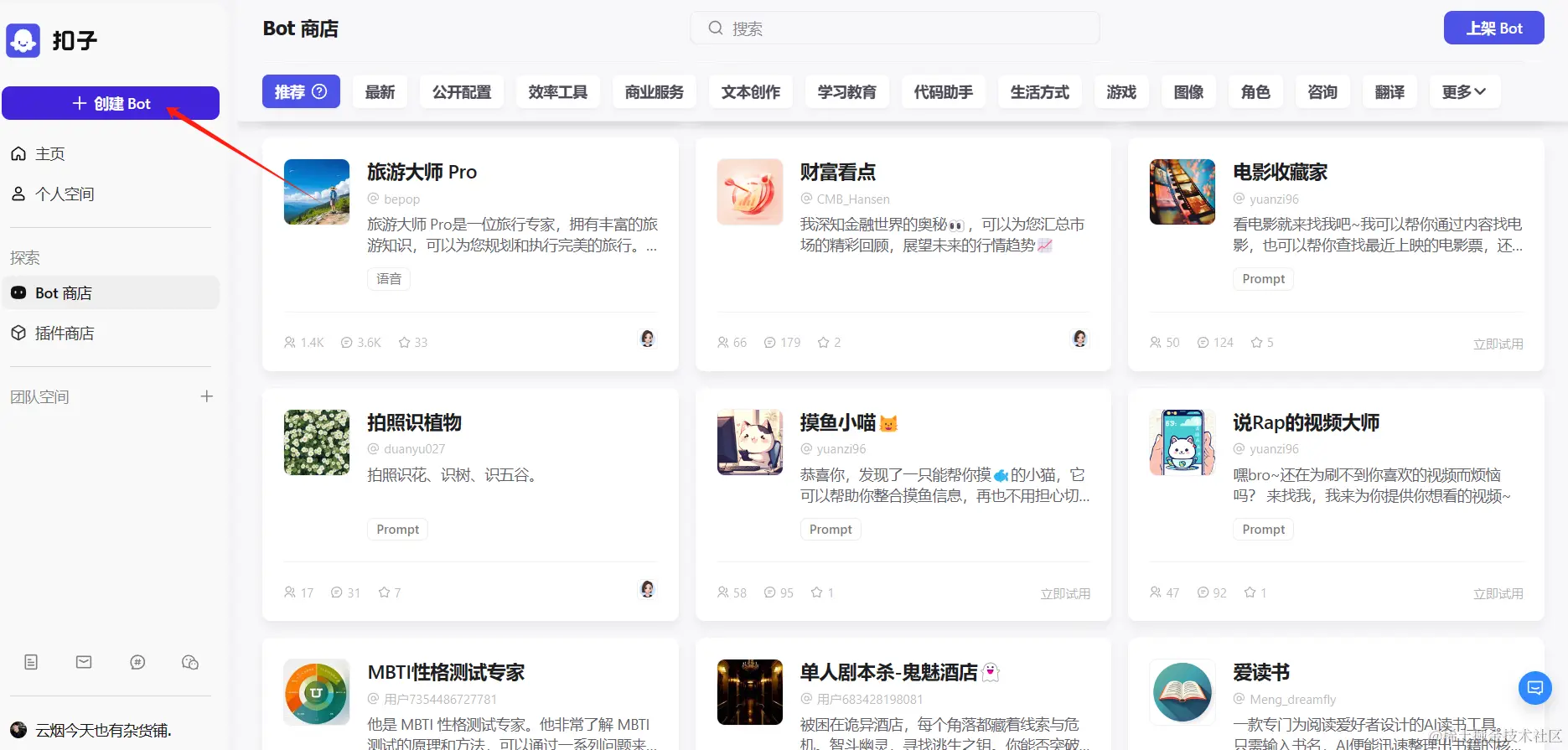
Task: Focus the 搜索 search field
Action: coord(895,28)
